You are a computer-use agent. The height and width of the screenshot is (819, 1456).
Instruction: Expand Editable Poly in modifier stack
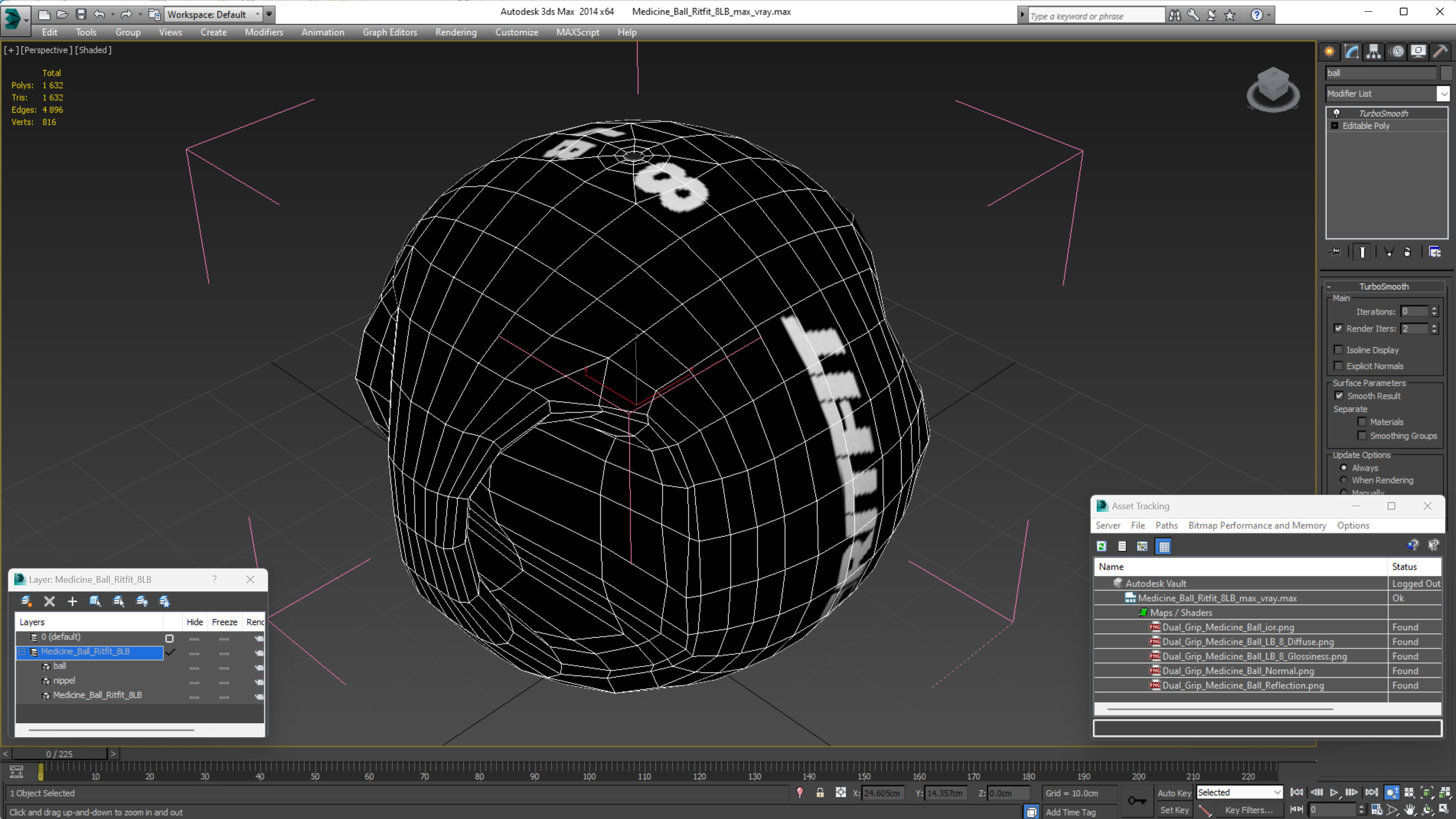1335,126
